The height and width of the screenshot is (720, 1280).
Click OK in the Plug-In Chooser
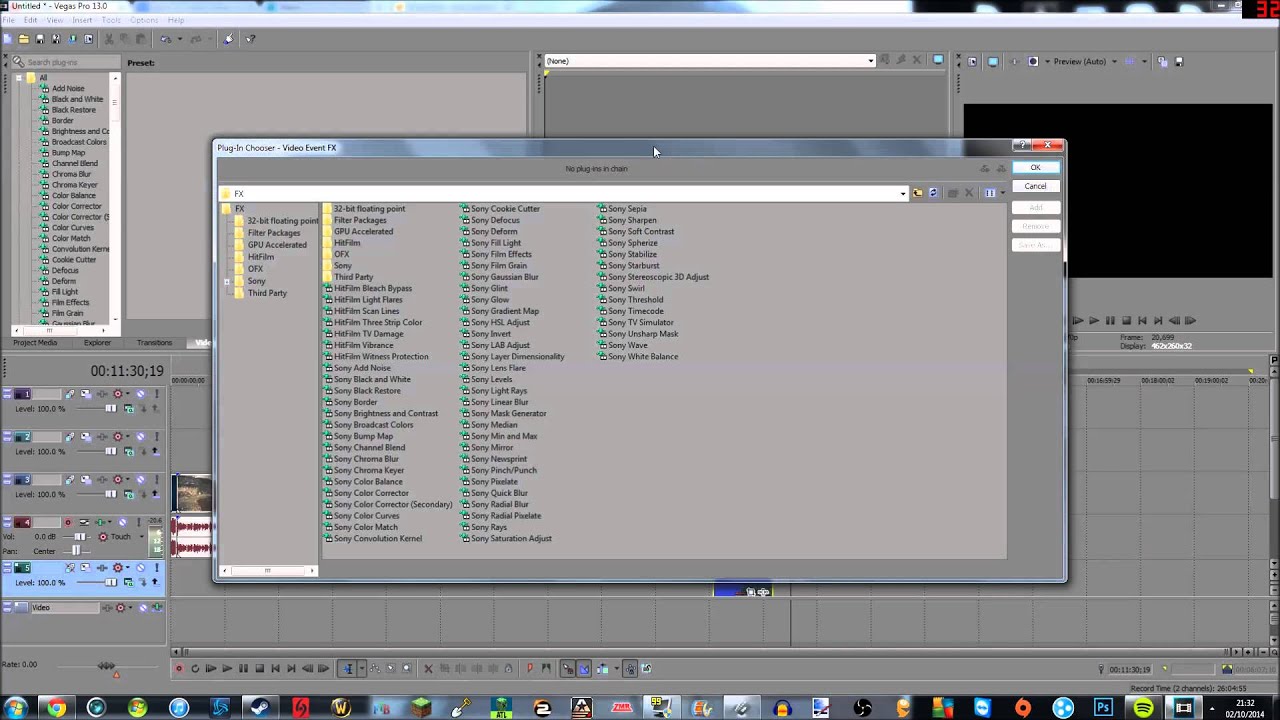(1035, 168)
